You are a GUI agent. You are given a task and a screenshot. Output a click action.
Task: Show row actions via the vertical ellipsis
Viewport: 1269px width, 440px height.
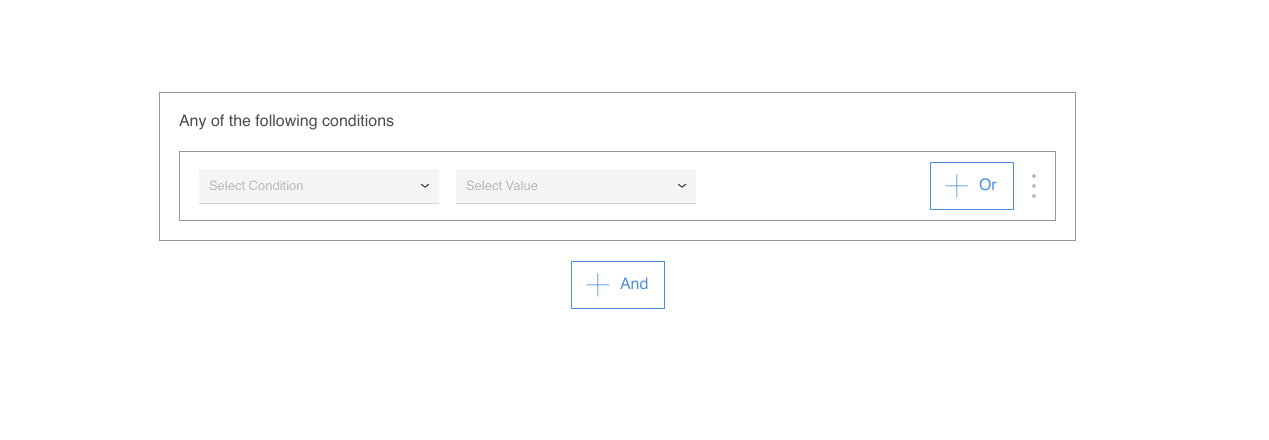click(x=1034, y=186)
